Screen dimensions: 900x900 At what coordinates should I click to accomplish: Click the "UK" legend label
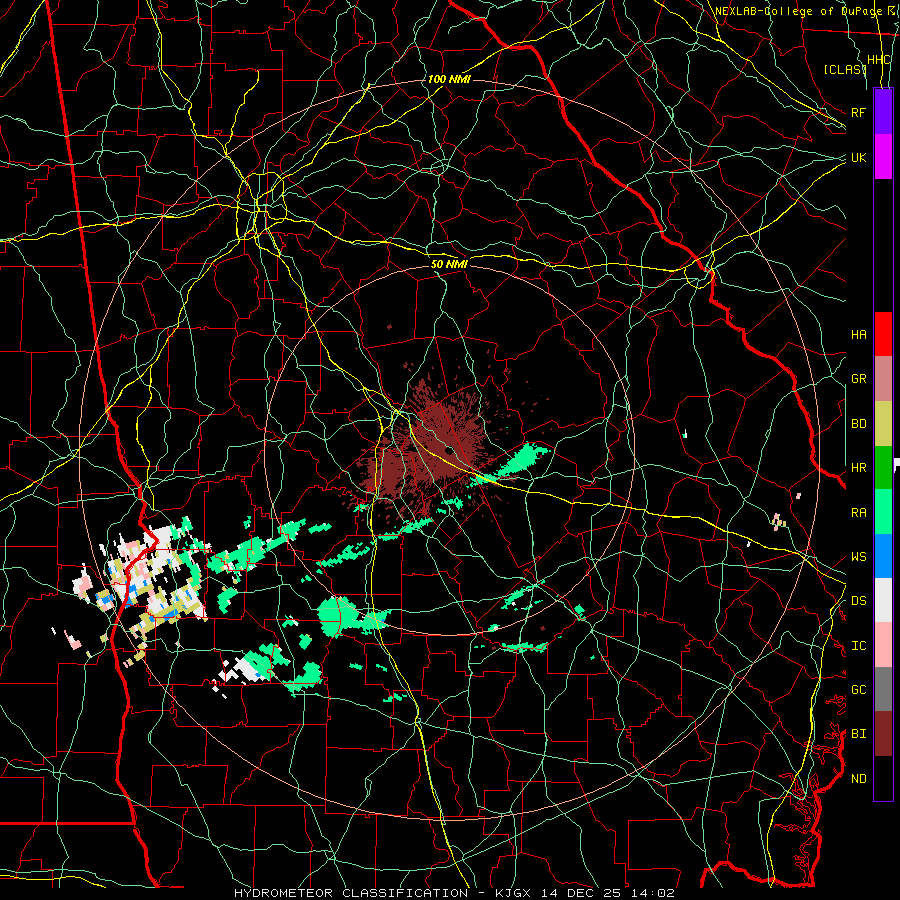[858, 157]
